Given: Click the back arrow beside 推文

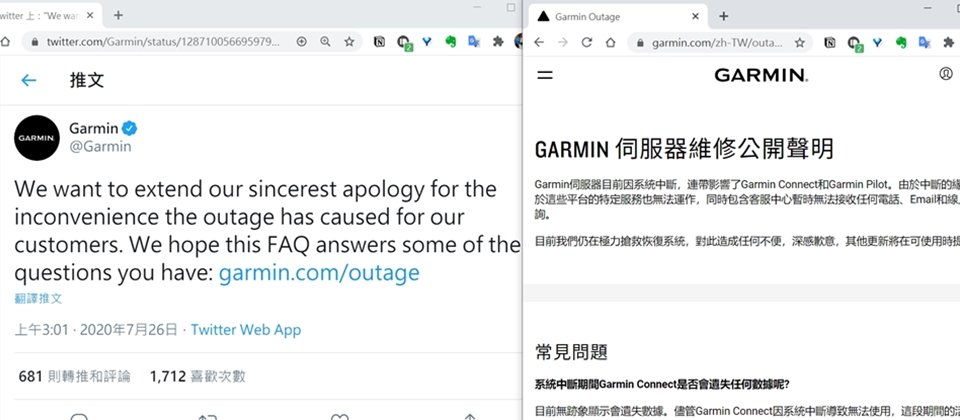Looking at the screenshot, I should pyautogui.click(x=28, y=80).
